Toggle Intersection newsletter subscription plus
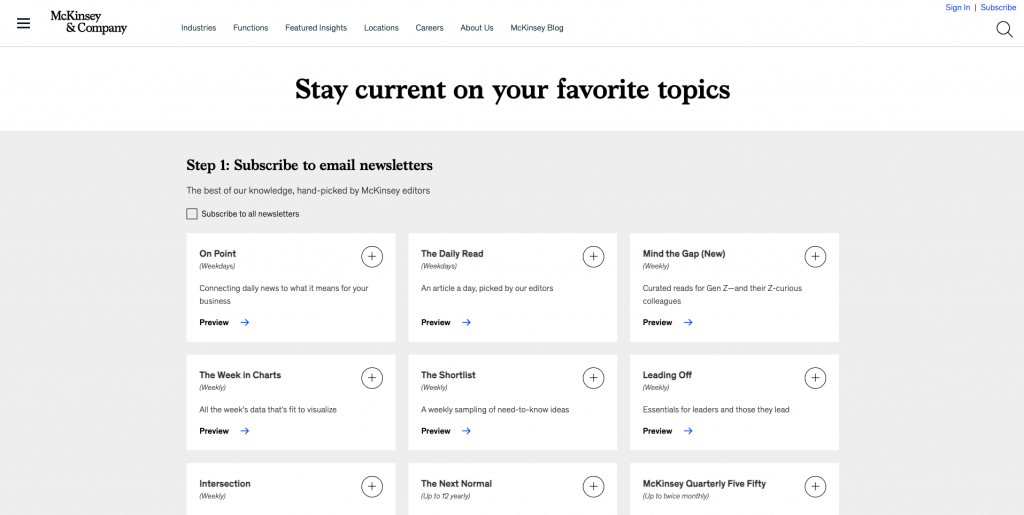 pos(372,487)
